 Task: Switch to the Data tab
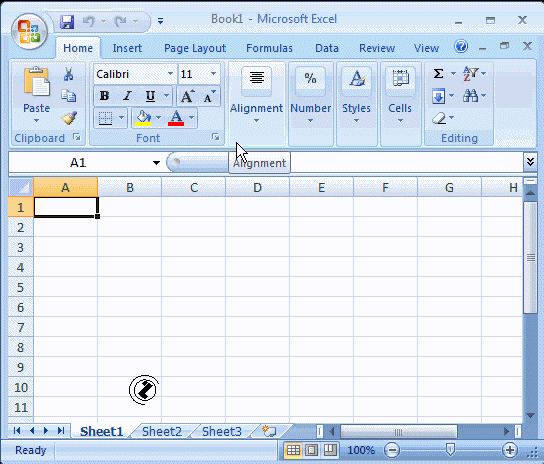tap(327, 48)
